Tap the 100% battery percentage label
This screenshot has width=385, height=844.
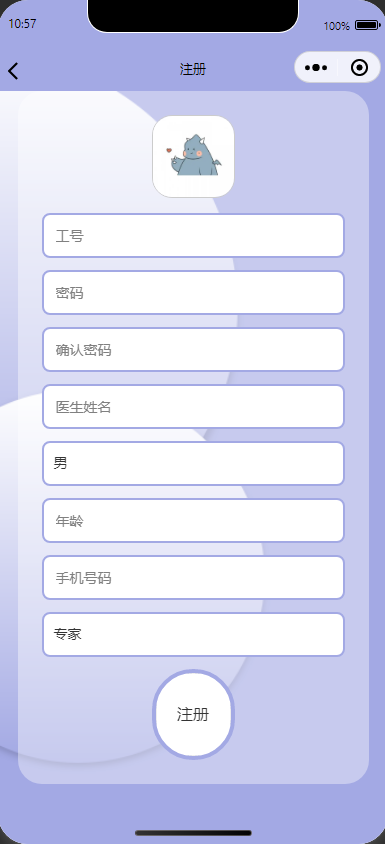pos(337,26)
